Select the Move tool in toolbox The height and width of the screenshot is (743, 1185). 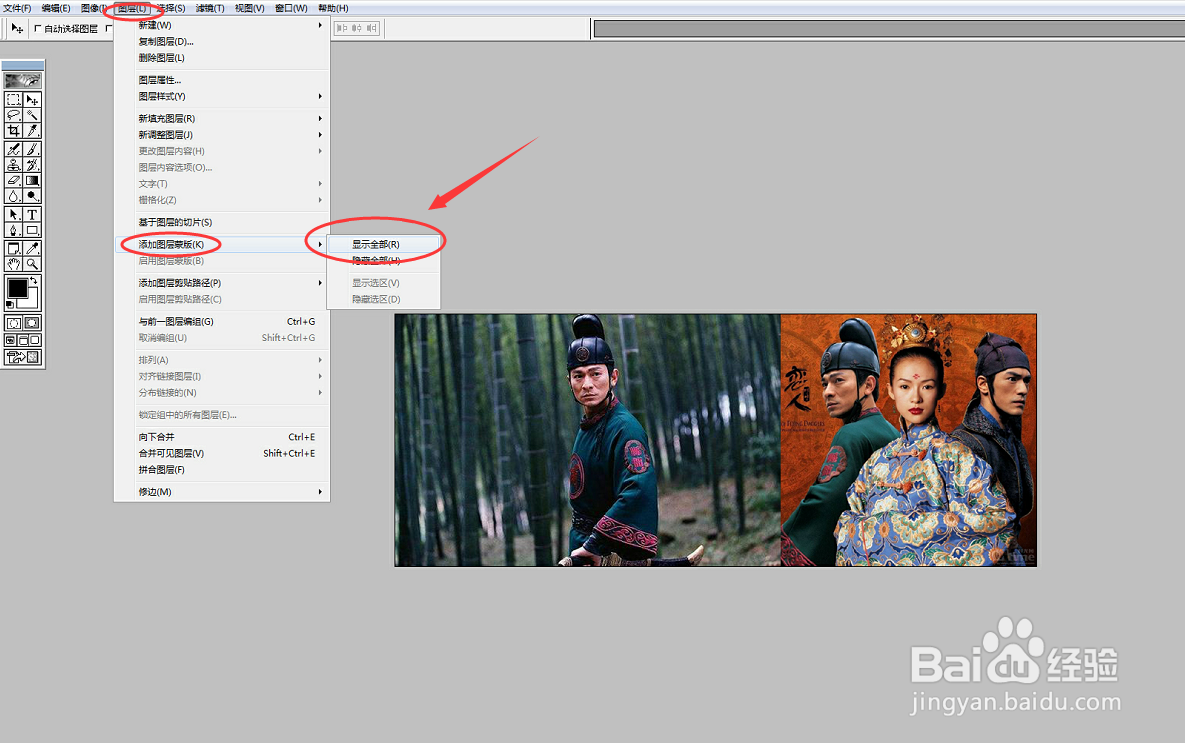point(32,100)
